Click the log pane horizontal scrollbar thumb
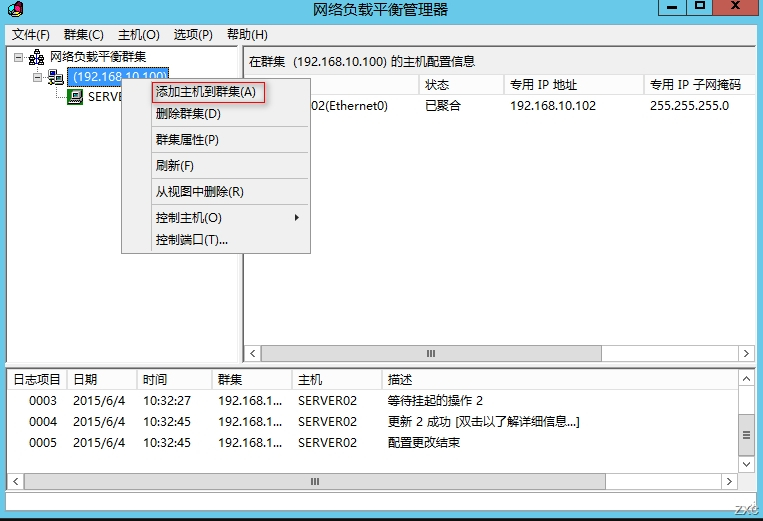The width and height of the screenshot is (763, 521). point(315,482)
